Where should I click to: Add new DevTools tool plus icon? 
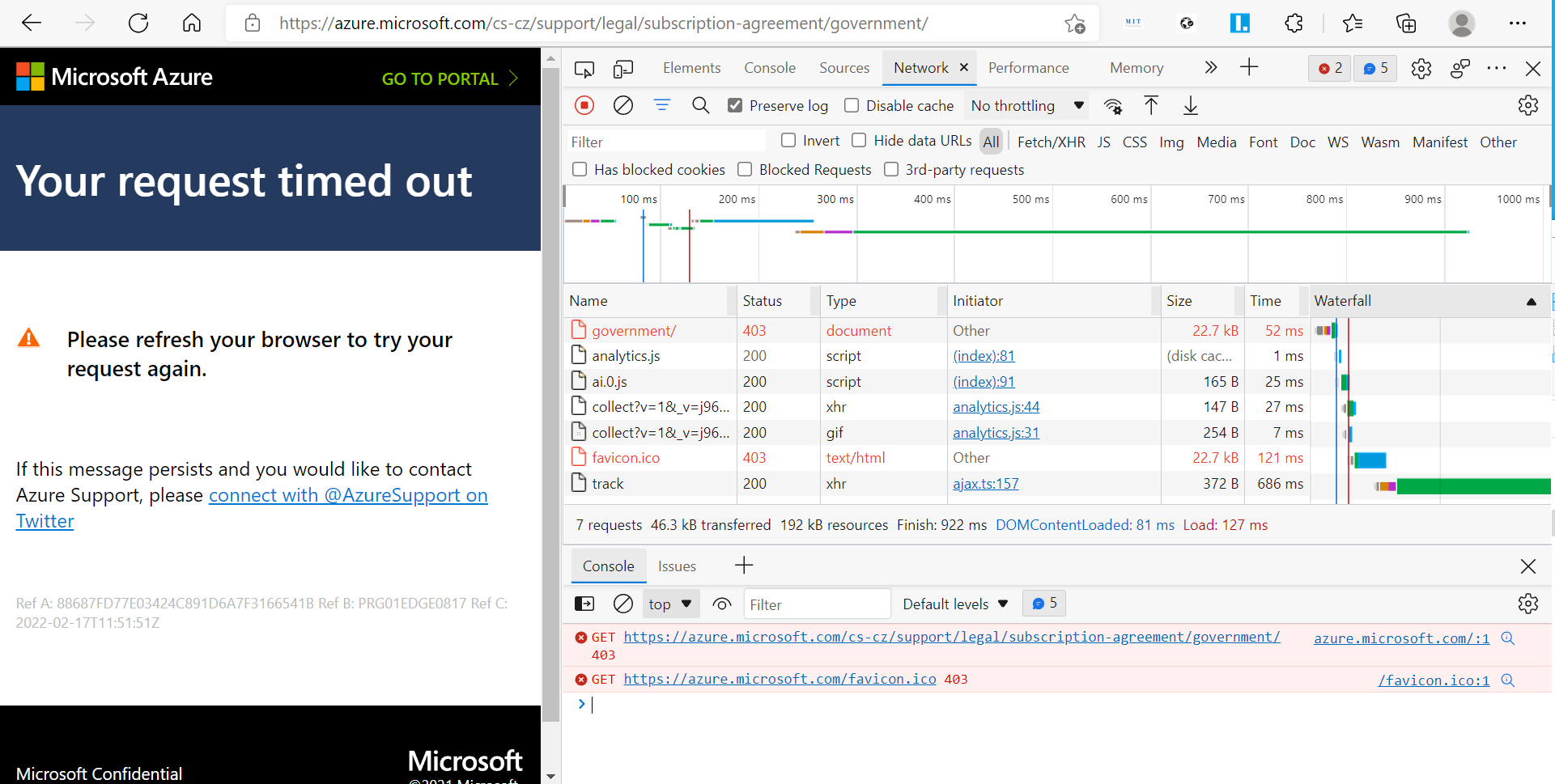click(1249, 67)
